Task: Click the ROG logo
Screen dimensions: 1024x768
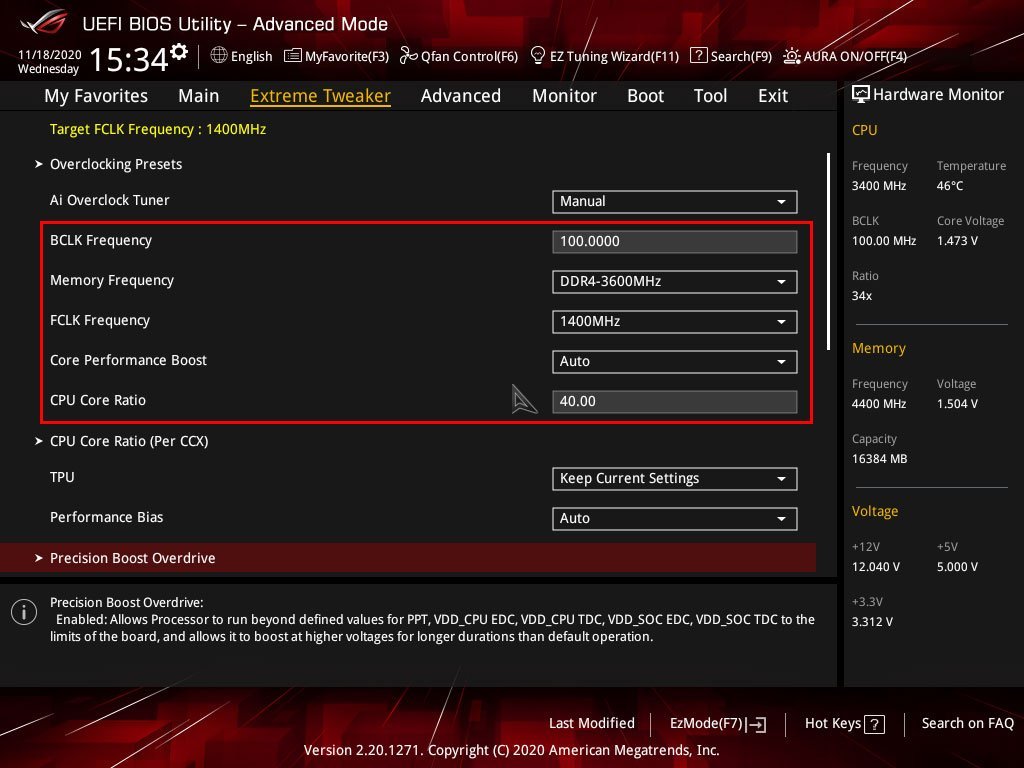Action: click(x=44, y=22)
